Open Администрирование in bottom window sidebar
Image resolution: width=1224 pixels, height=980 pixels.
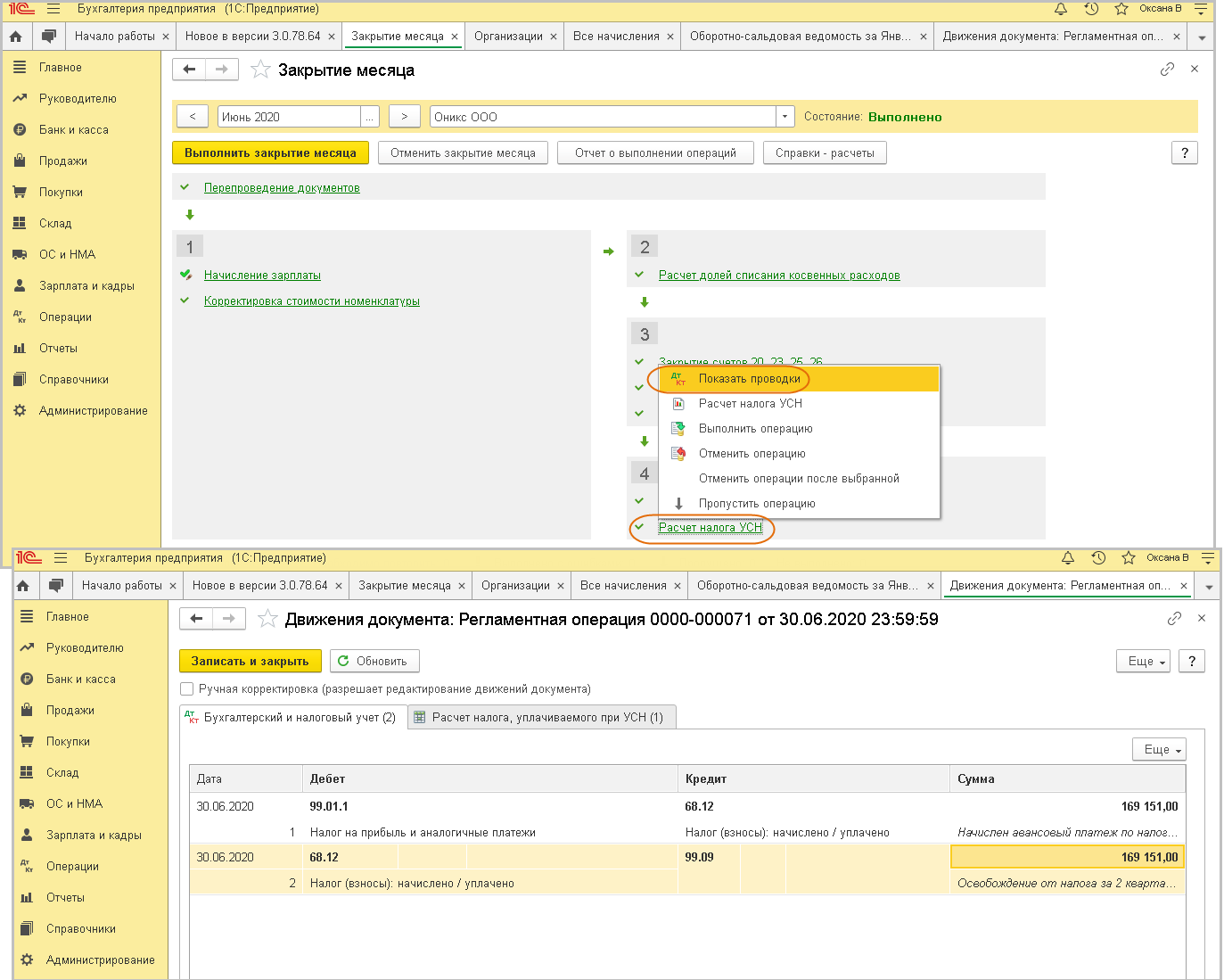click(x=101, y=960)
